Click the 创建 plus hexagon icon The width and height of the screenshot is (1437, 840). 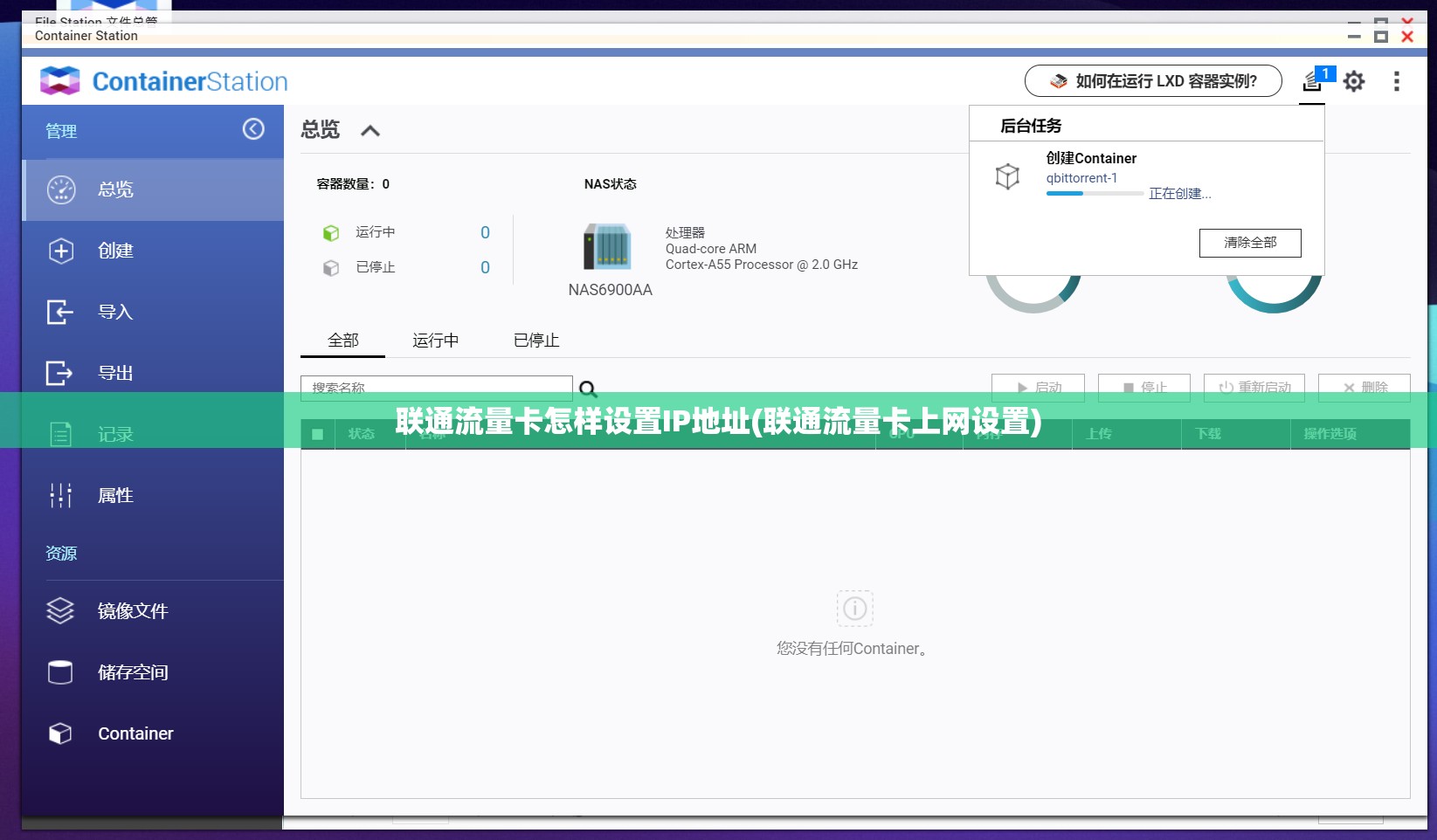pos(61,251)
